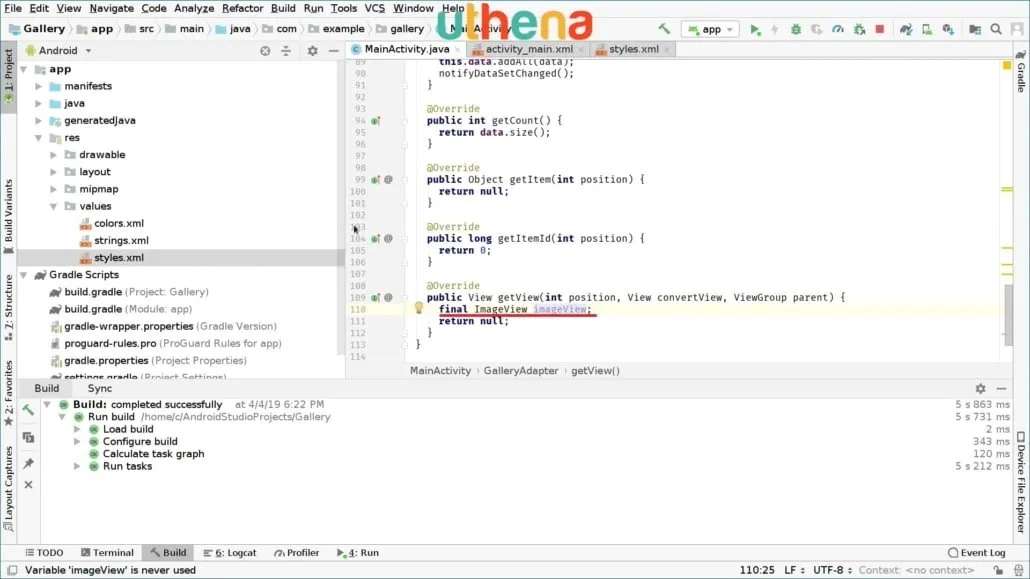Open the Logcat tool window

(x=230, y=553)
